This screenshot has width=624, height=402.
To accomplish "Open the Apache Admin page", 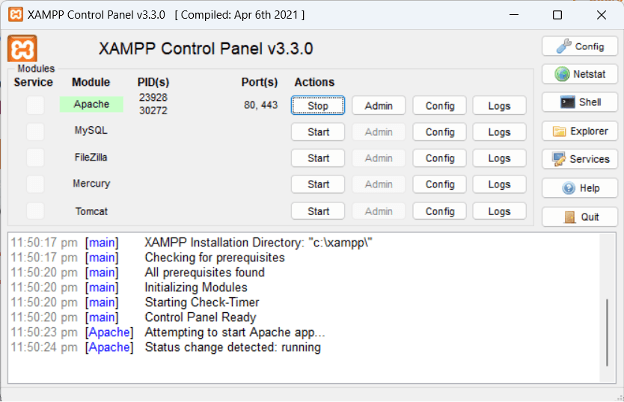I will [x=379, y=106].
